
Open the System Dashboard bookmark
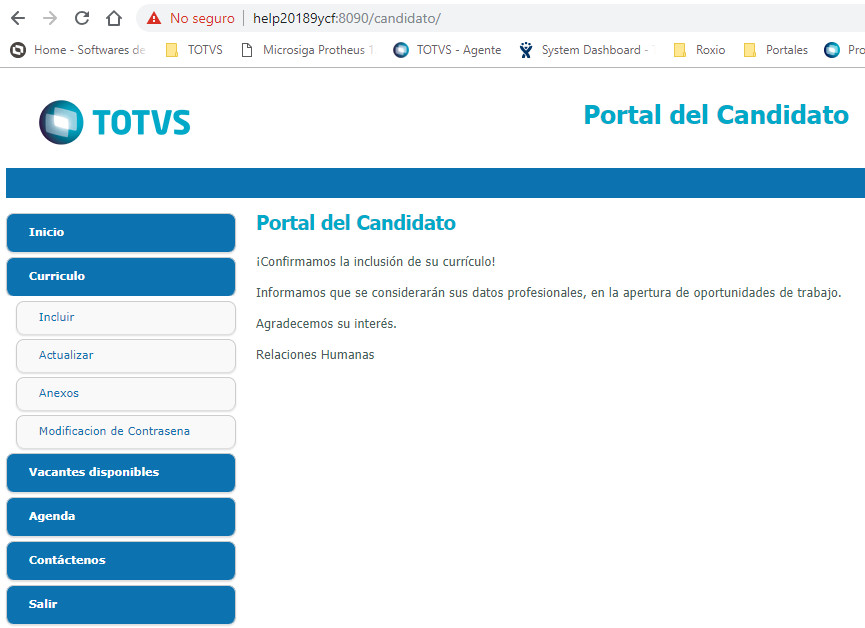click(586, 50)
